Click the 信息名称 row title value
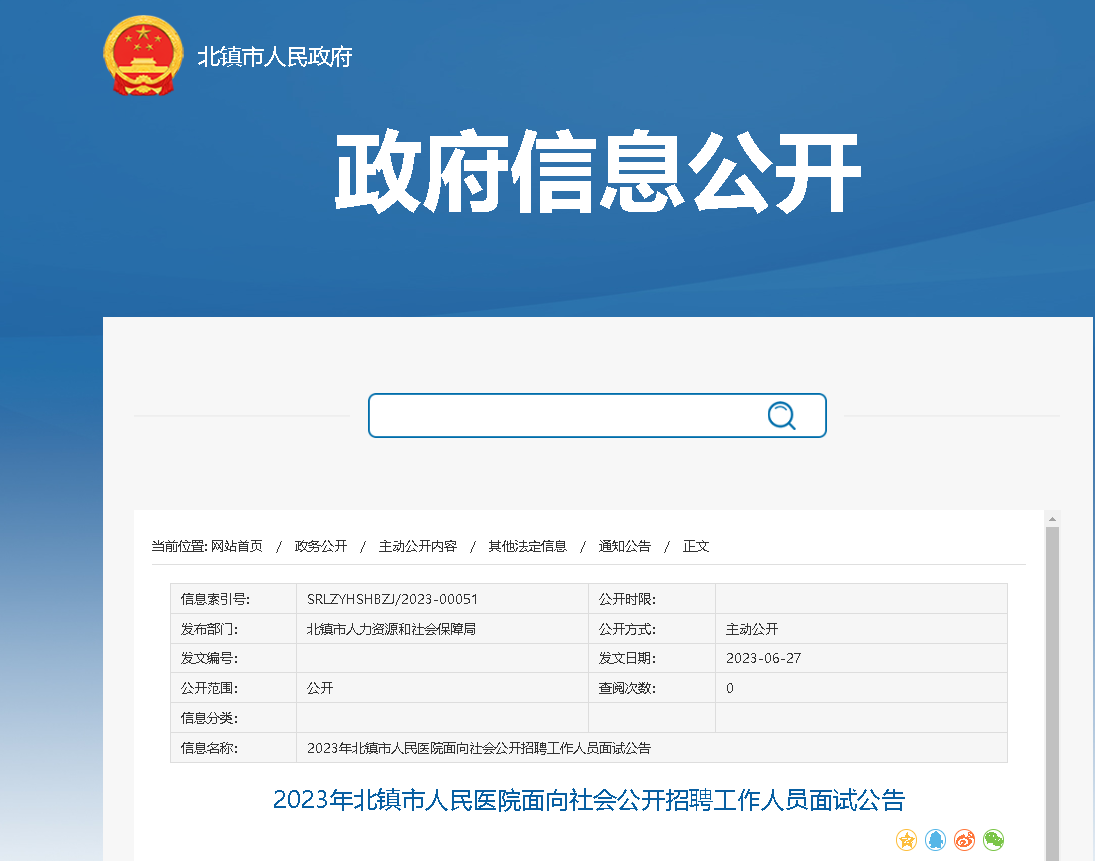The image size is (1095, 861). (478, 749)
